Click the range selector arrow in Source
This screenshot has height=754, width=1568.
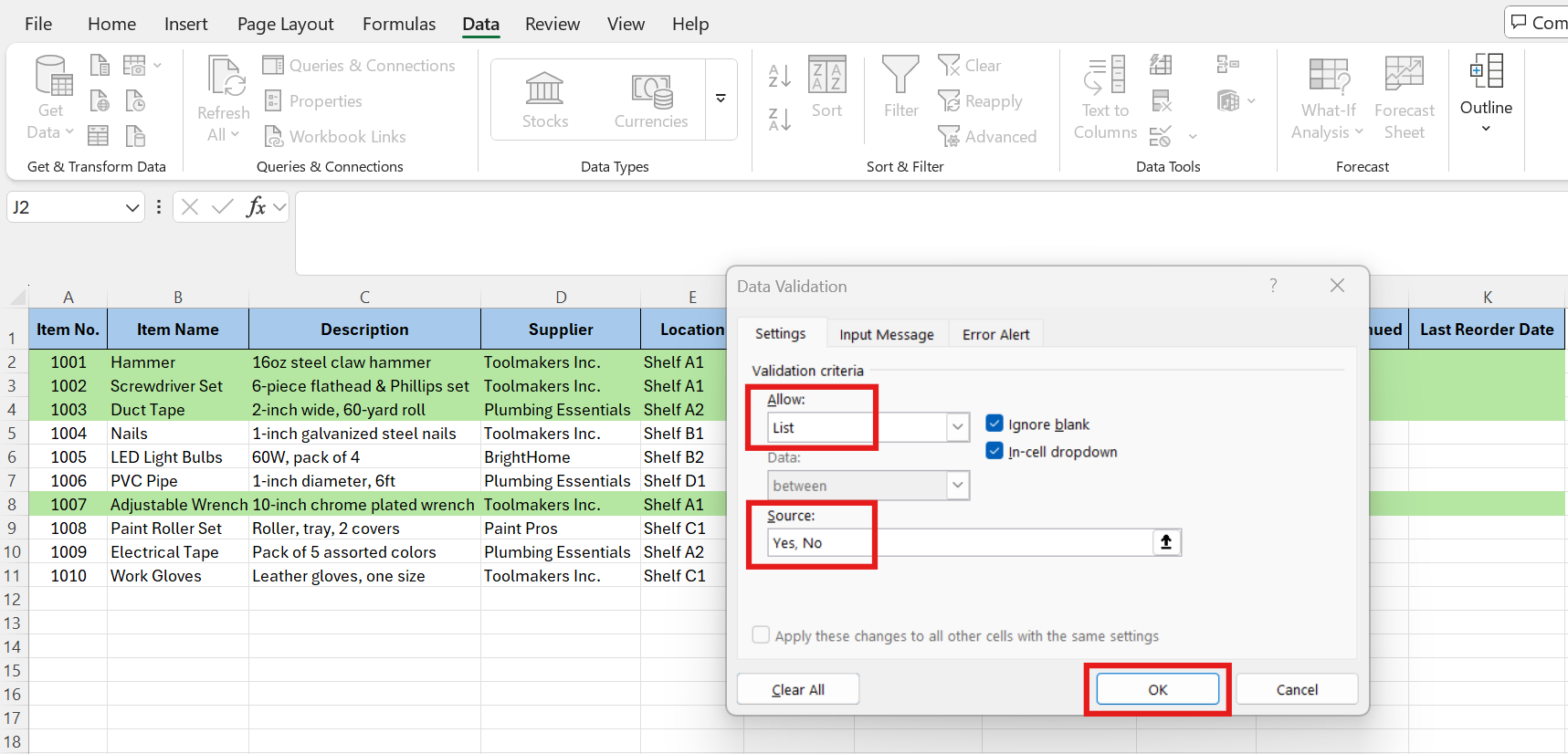(1166, 542)
